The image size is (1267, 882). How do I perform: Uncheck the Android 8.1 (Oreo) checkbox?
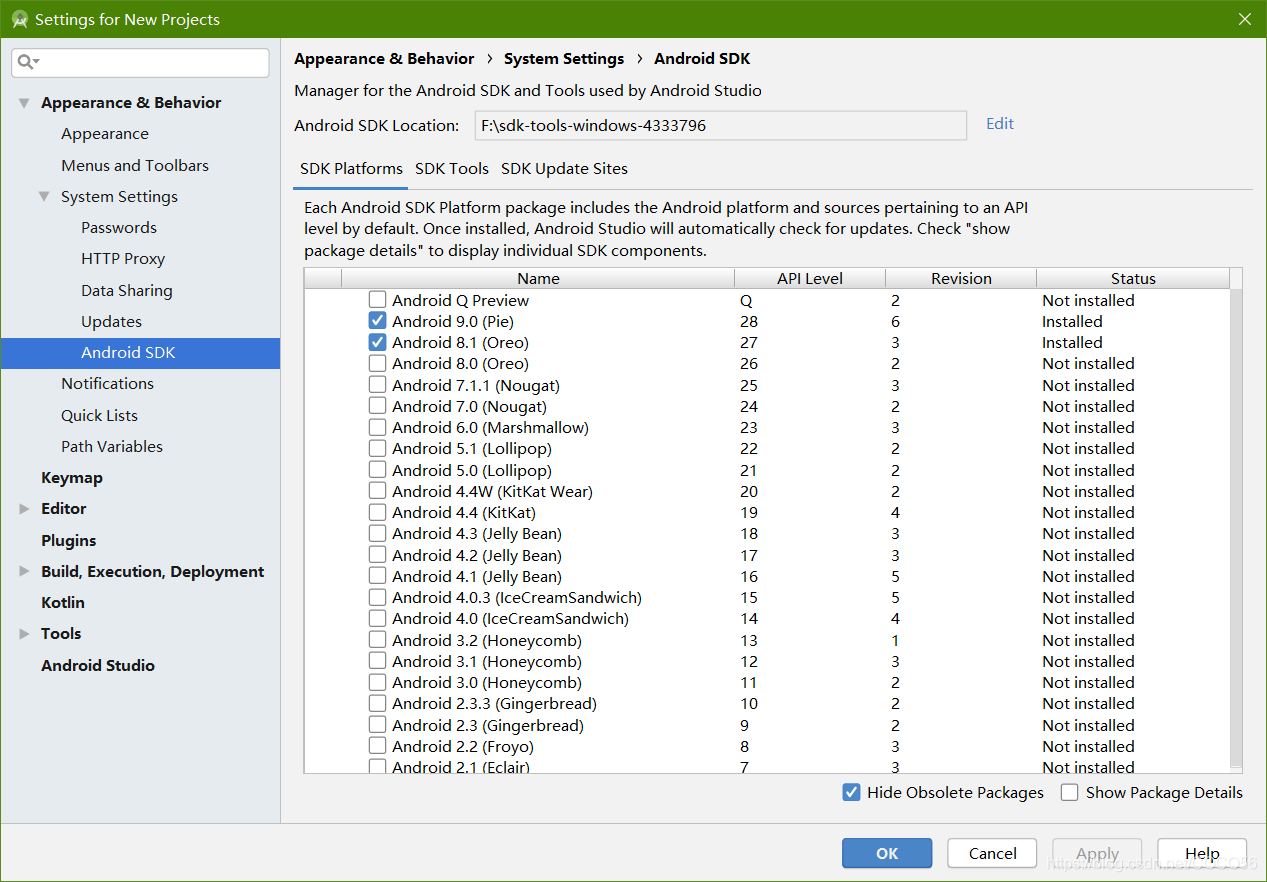(x=377, y=342)
